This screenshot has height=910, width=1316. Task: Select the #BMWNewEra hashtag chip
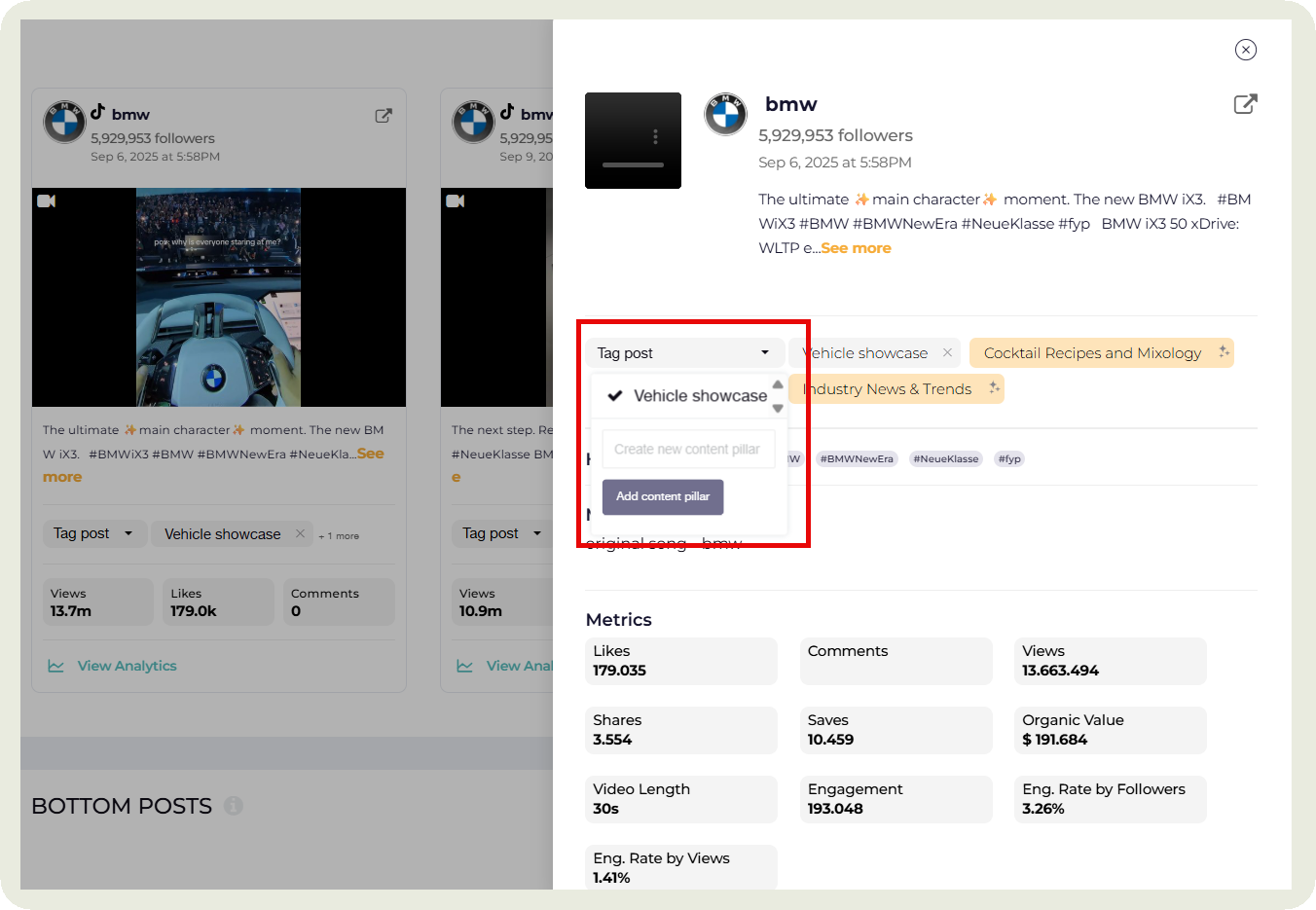tap(856, 458)
